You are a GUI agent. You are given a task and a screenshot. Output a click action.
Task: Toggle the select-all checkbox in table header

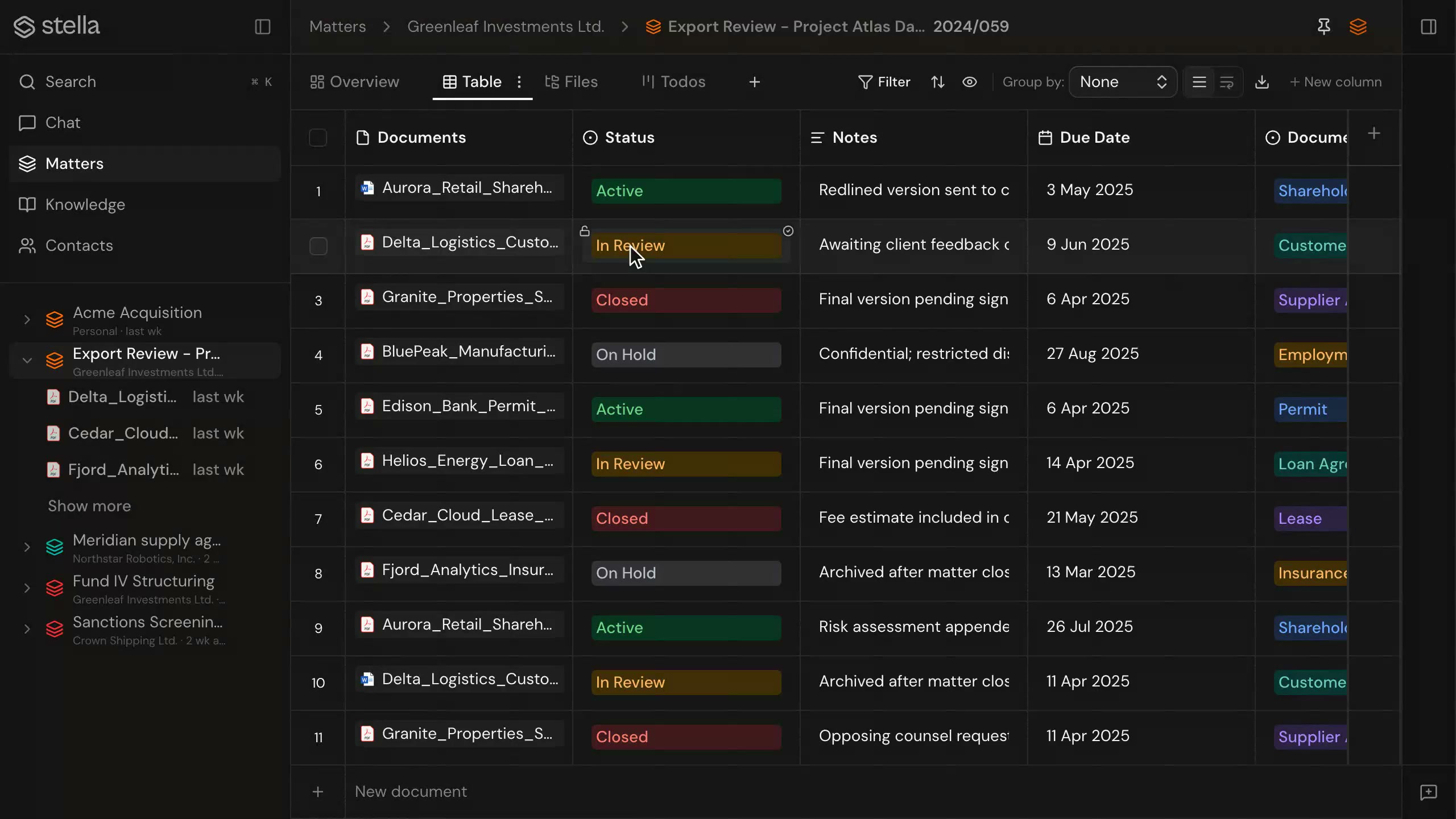tap(318, 138)
